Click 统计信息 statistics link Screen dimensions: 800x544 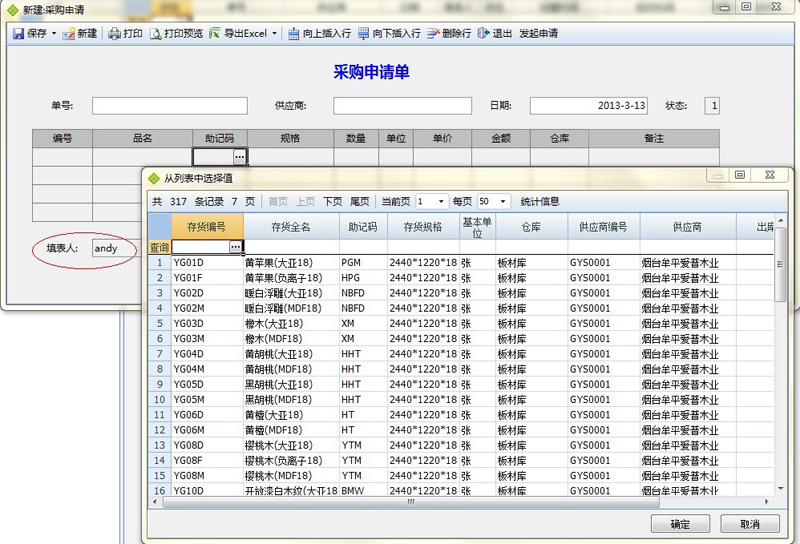tap(540, 202)
